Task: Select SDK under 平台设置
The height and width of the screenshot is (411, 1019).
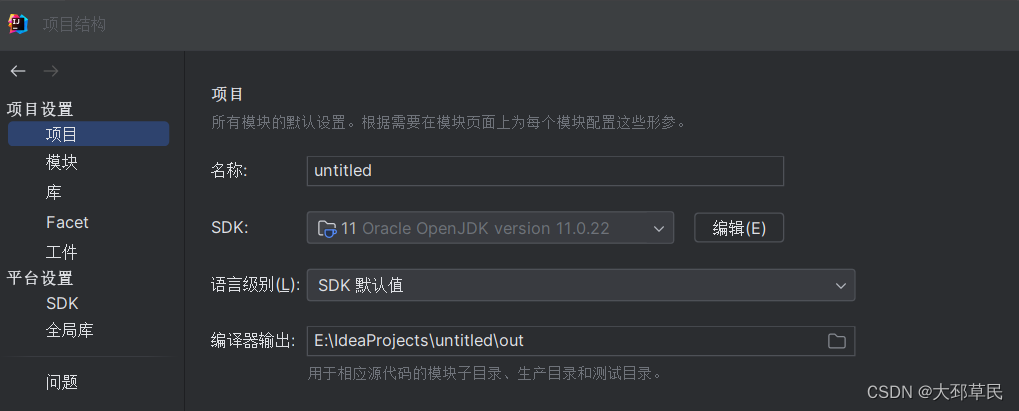Action: (x=62, y=304)
